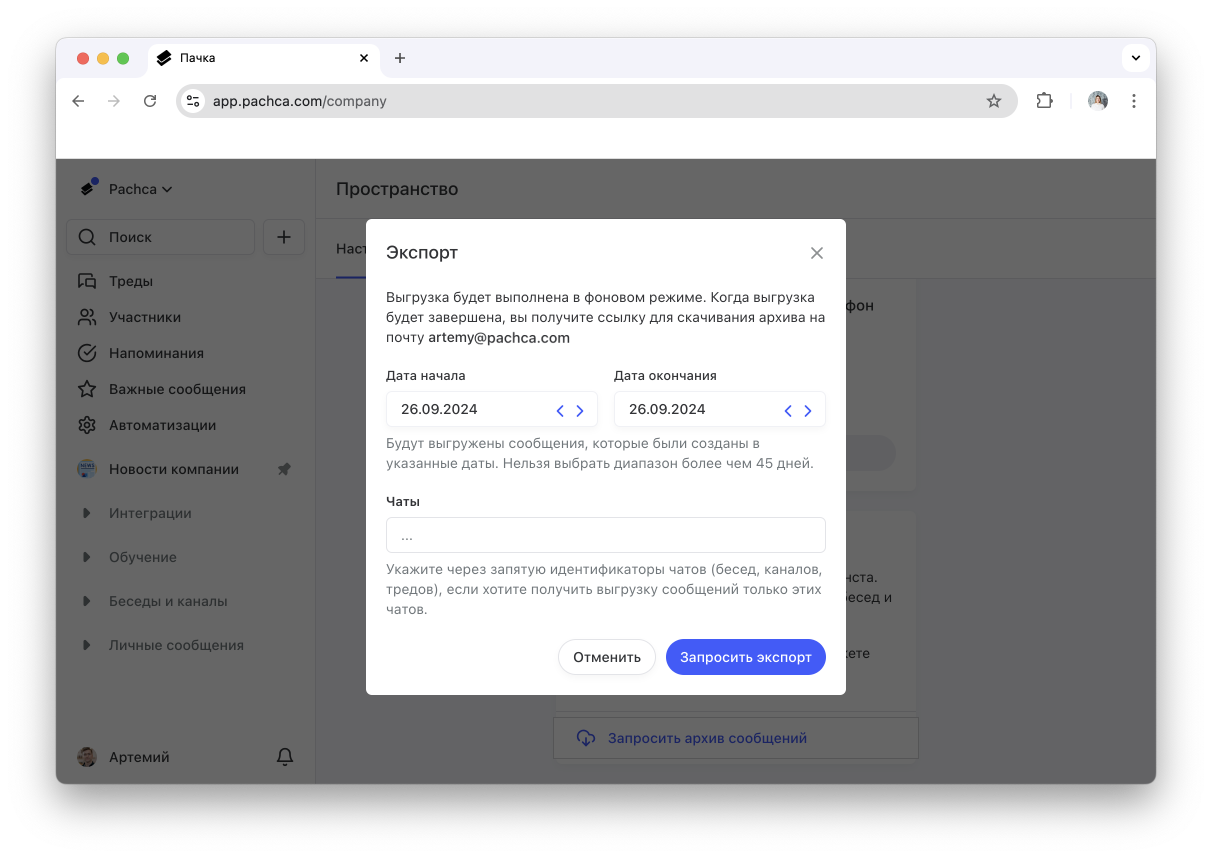Click the Чаты identifiers input field

pyautogui.click(x=605, y=535)
